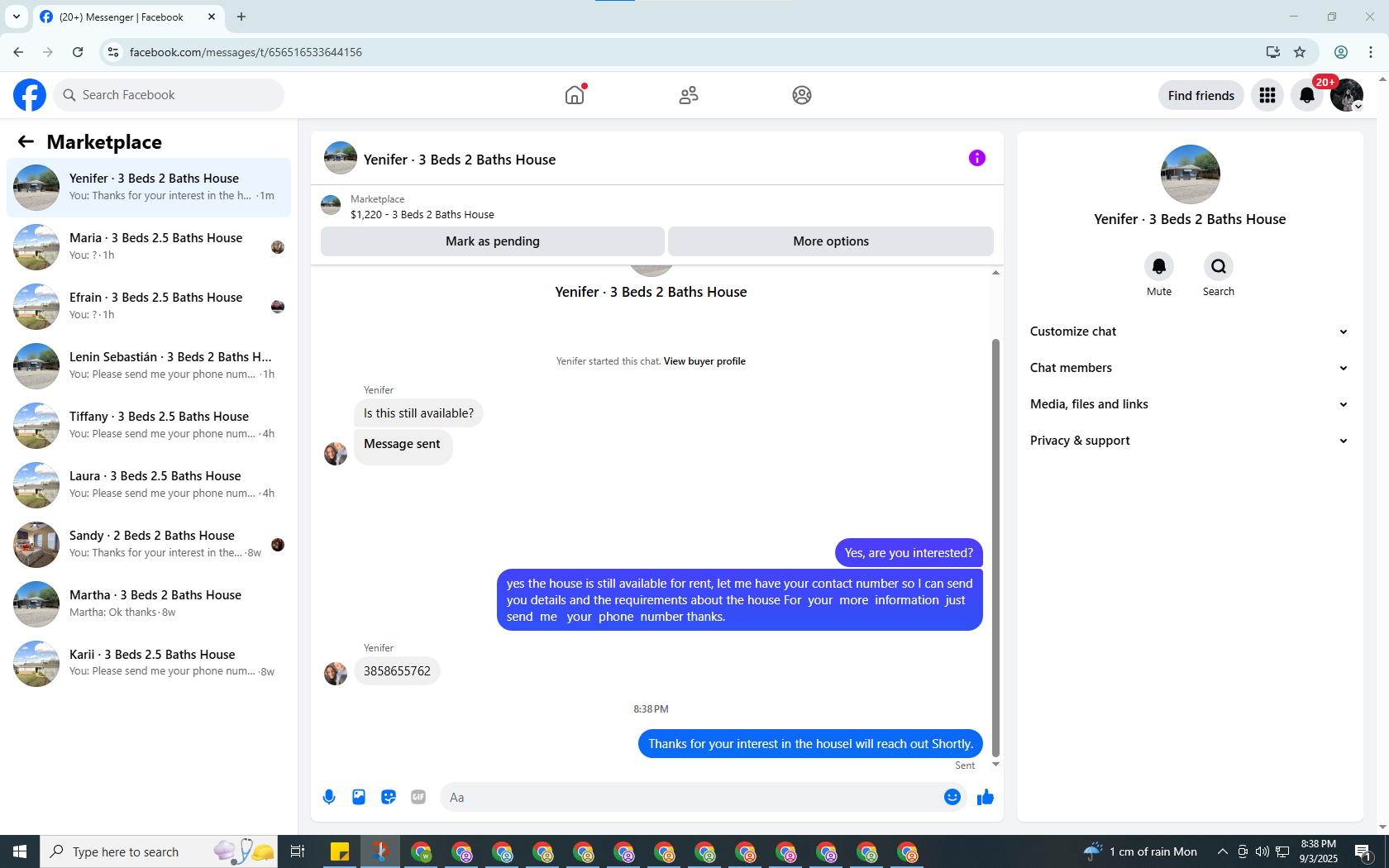Open the install app icon in address bar
Screen dimensions: 1389x868
[x=1273, y=52]
